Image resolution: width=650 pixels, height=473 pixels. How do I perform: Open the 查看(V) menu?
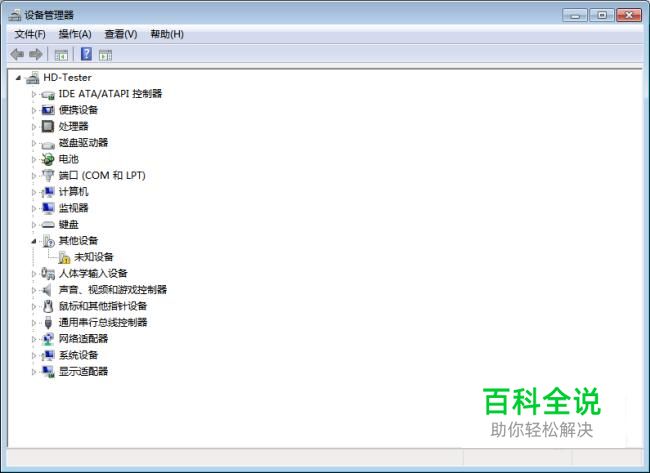[121, 34]
